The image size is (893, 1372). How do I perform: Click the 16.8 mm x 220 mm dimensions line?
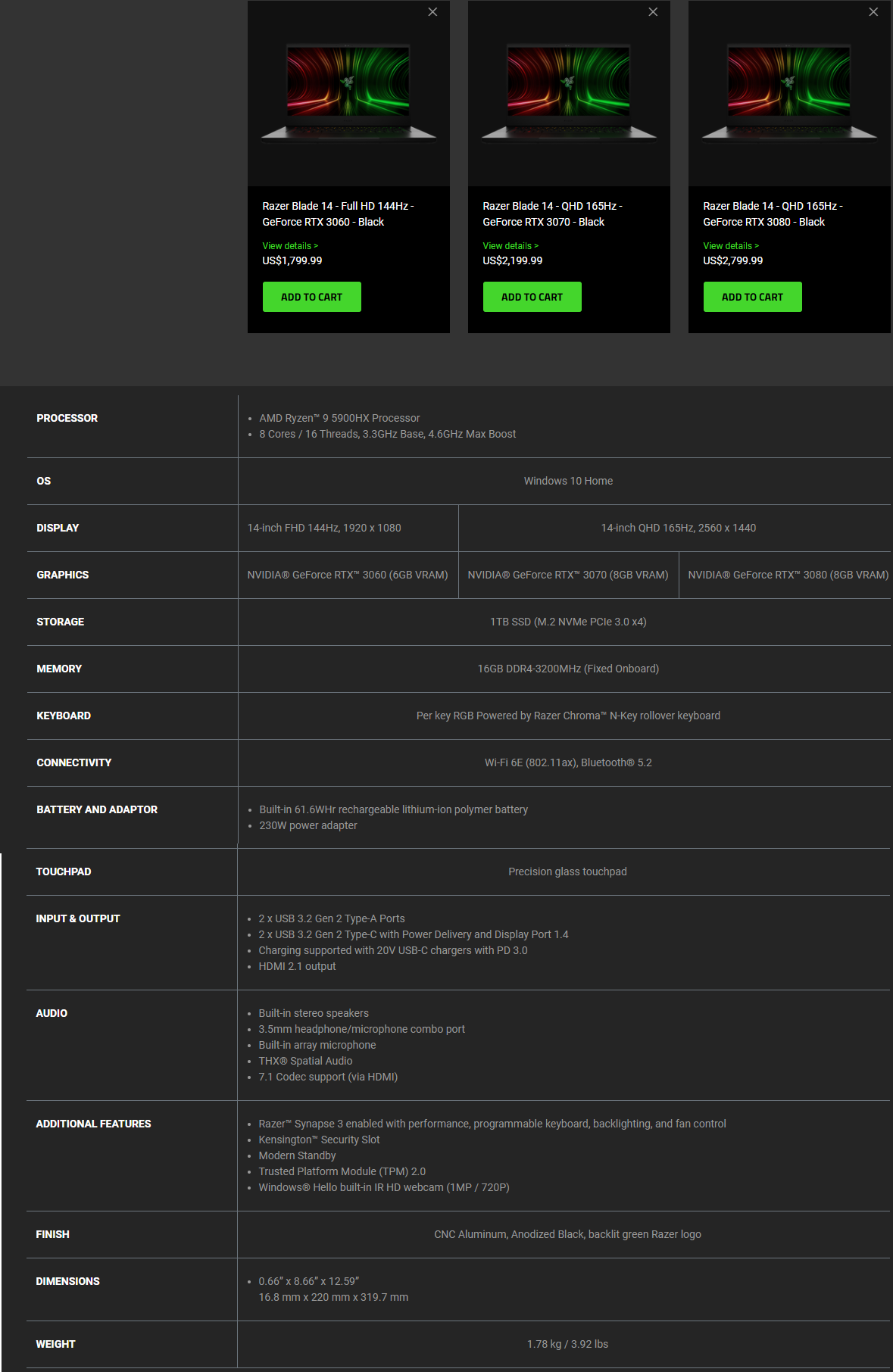(333, 1297)
